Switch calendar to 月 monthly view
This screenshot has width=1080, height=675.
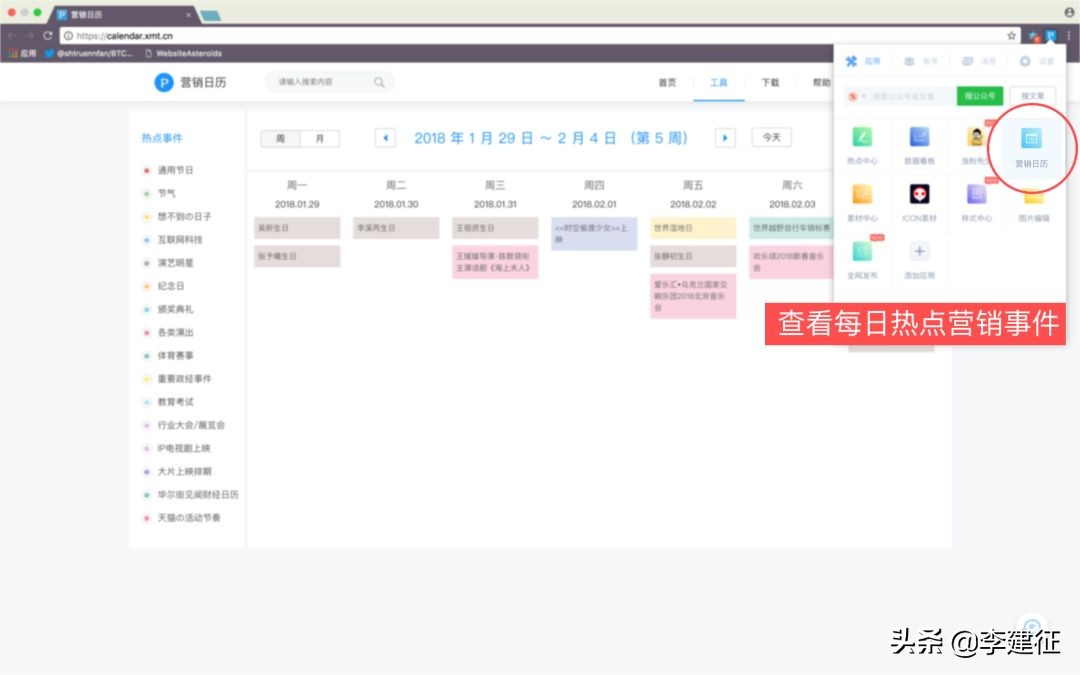tap(319, 138)
